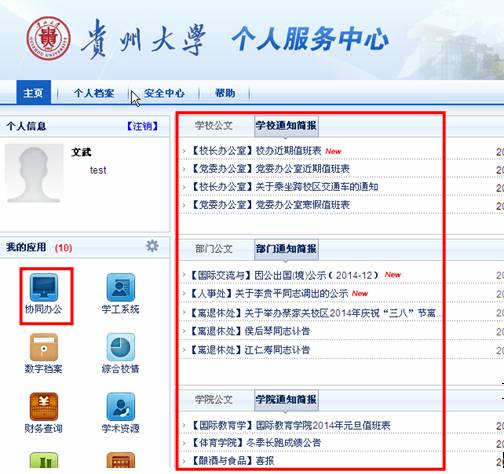504x474 pixels.
Task: Open the 个人档案 menu item
Action: coord(94,93)
